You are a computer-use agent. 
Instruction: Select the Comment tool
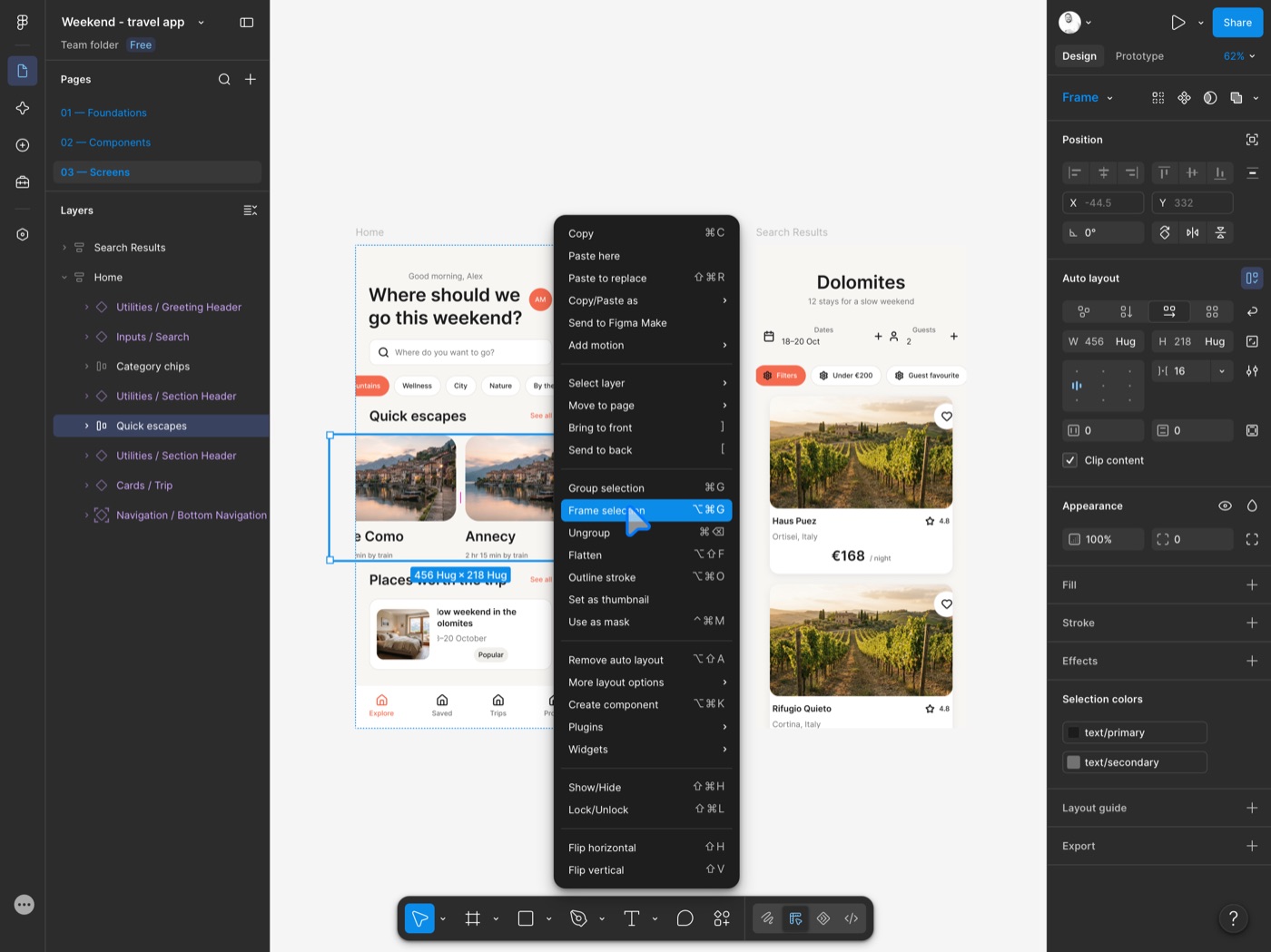(685, 918)
